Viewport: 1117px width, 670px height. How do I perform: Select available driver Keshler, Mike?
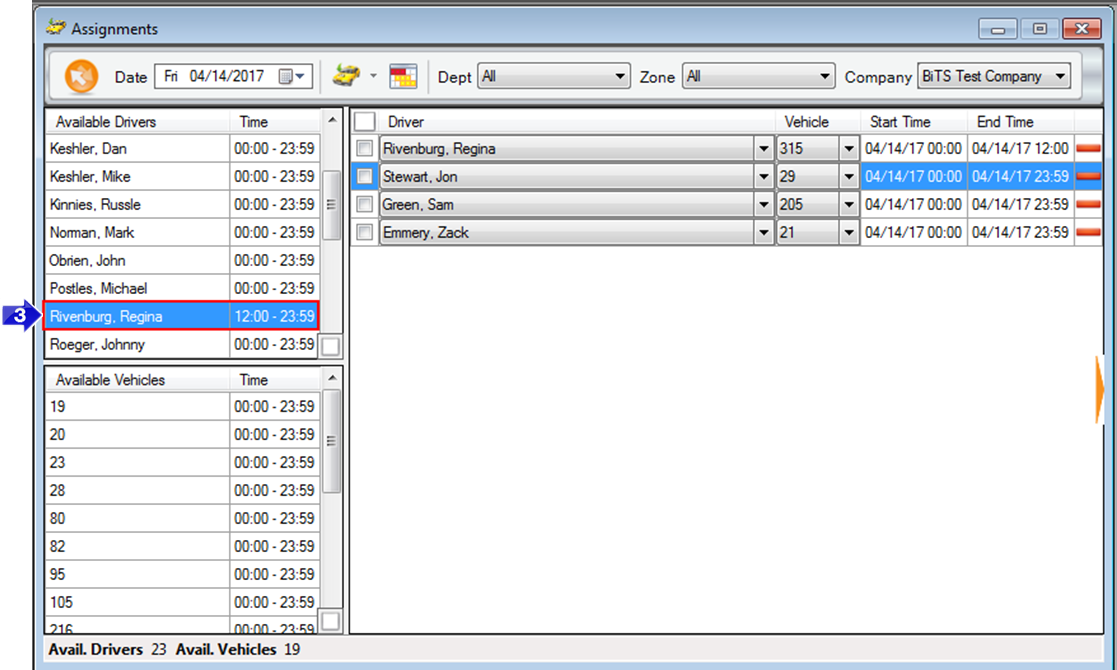[182, 177]
